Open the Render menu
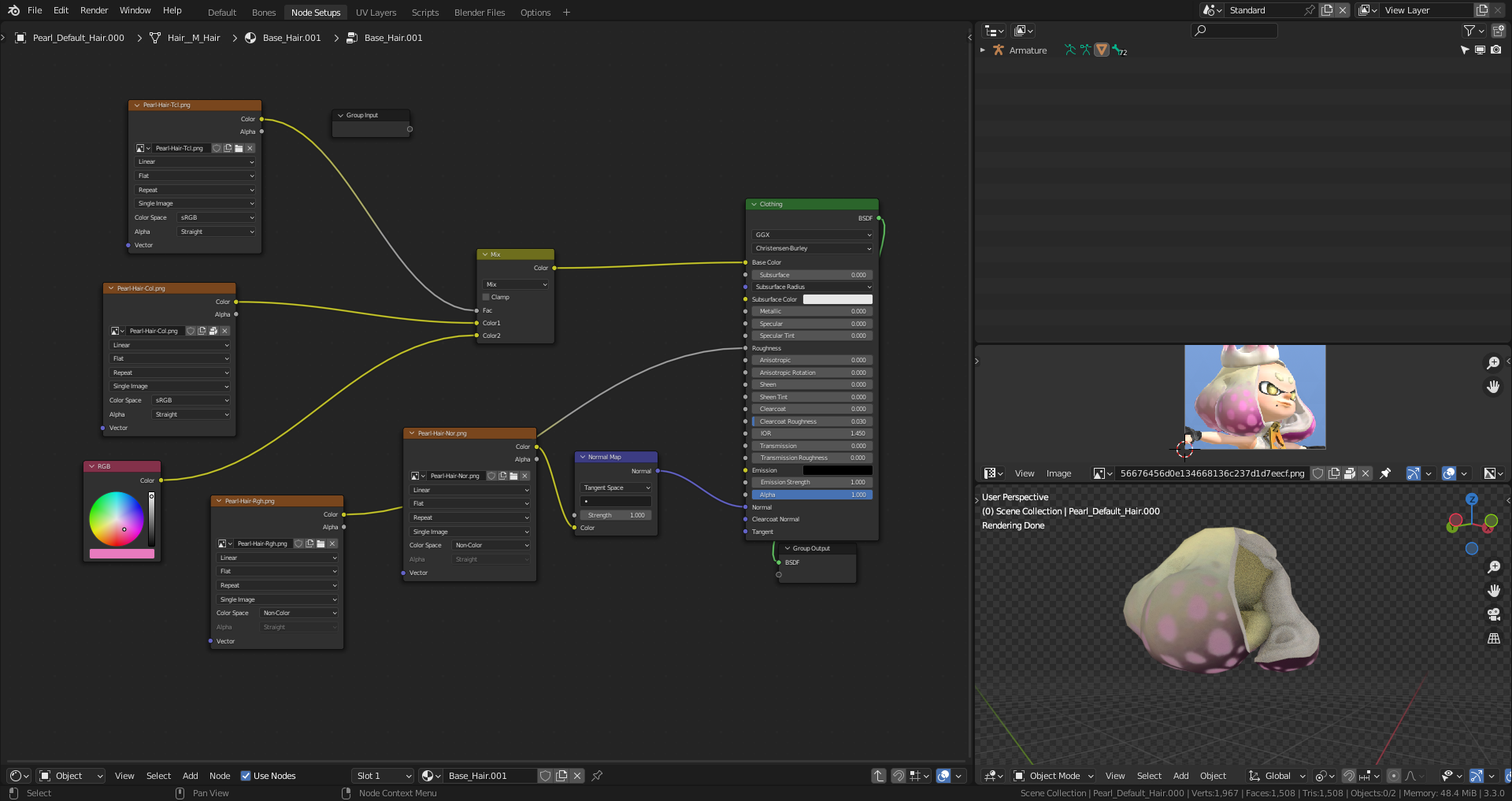The image size is (1512, 801). [x=94, y=10]
